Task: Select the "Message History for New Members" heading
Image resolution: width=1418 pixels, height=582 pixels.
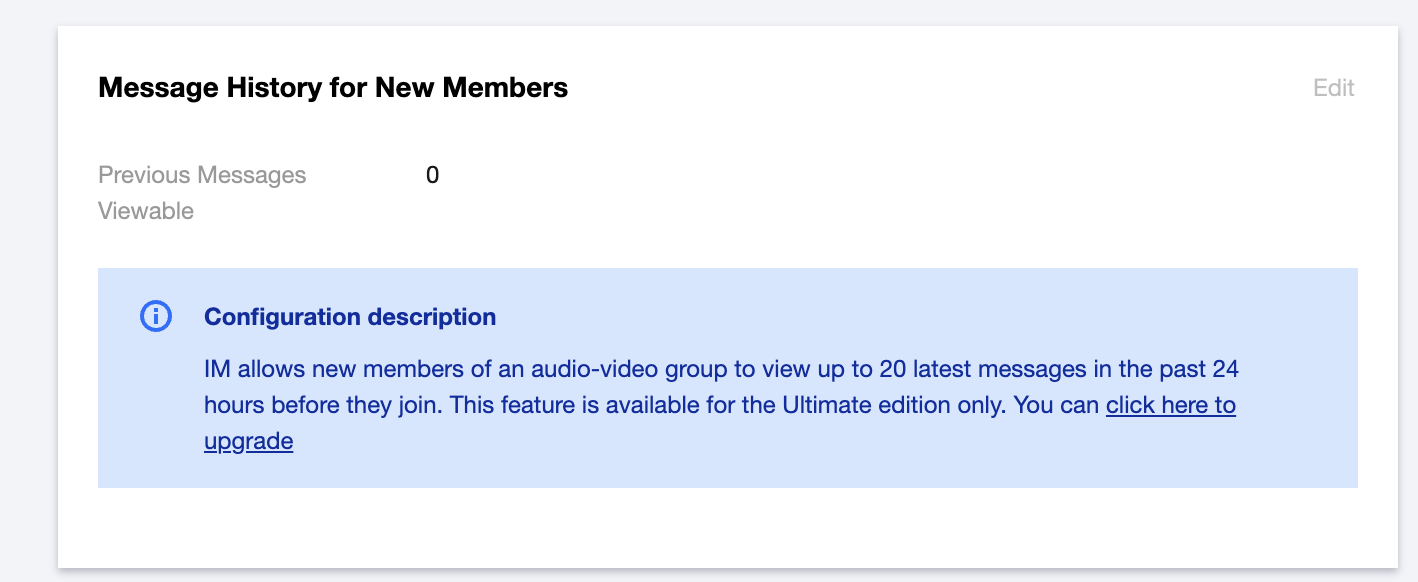Action: coord(333,88)
